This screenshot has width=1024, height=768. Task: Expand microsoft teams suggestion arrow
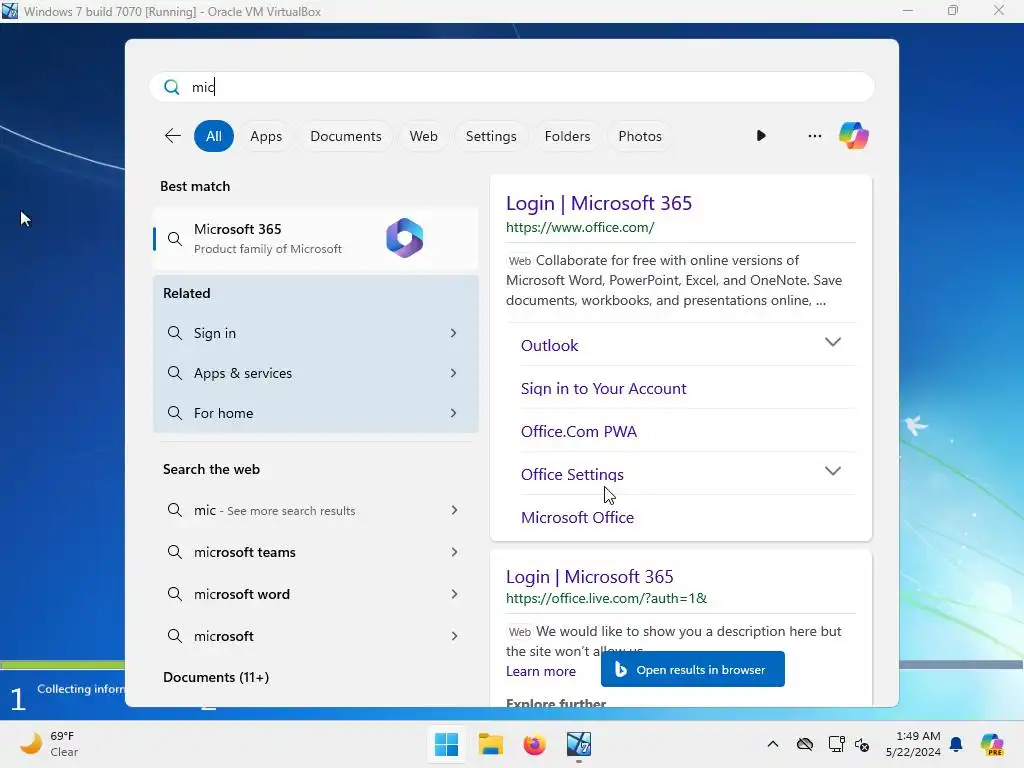click(x=454, y=552)
